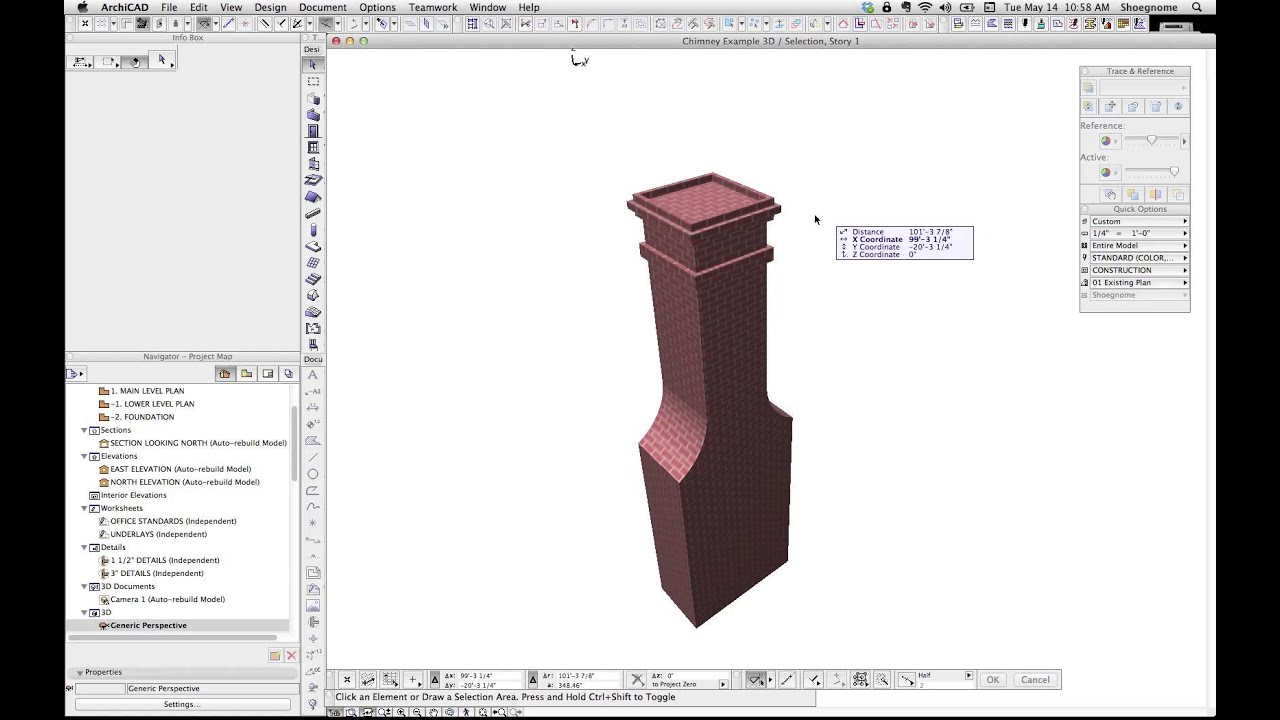Adjust the Reference intensity slider
Viewport: 1280px width, 720px height.
pos(1152,141)
